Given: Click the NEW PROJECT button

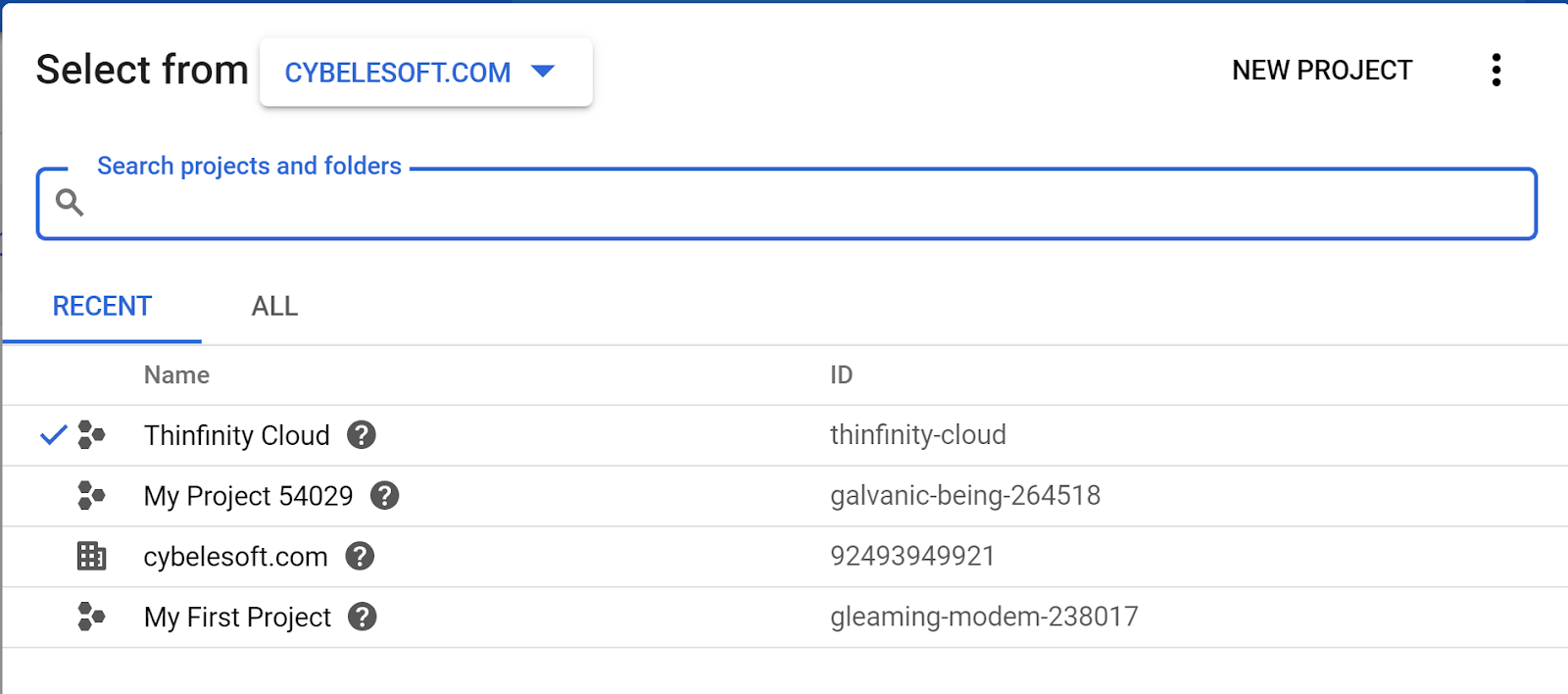Looking at the screenshot, I should click(1322, 70).
